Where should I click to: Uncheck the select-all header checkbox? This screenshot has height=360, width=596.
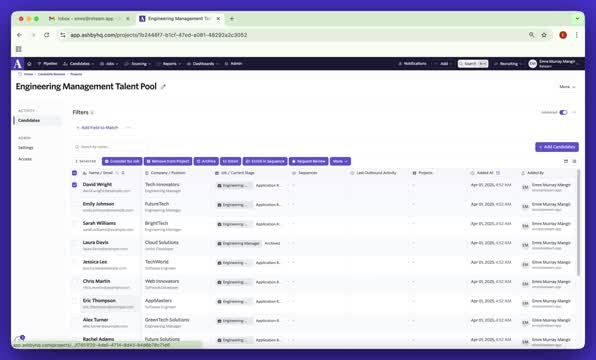click(x=74, y=173)
